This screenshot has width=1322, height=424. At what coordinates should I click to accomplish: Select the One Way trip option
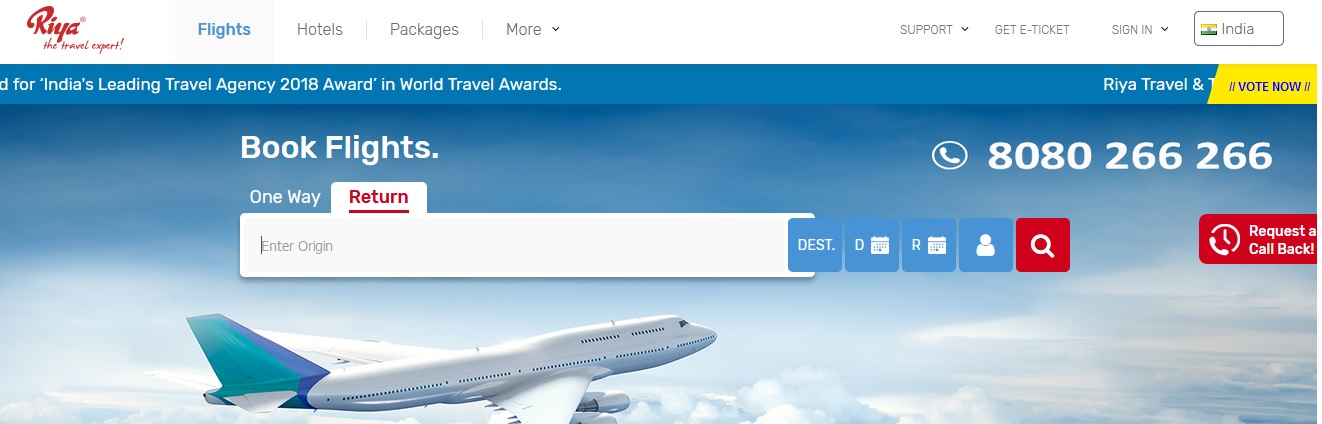(x=285, y=197)
